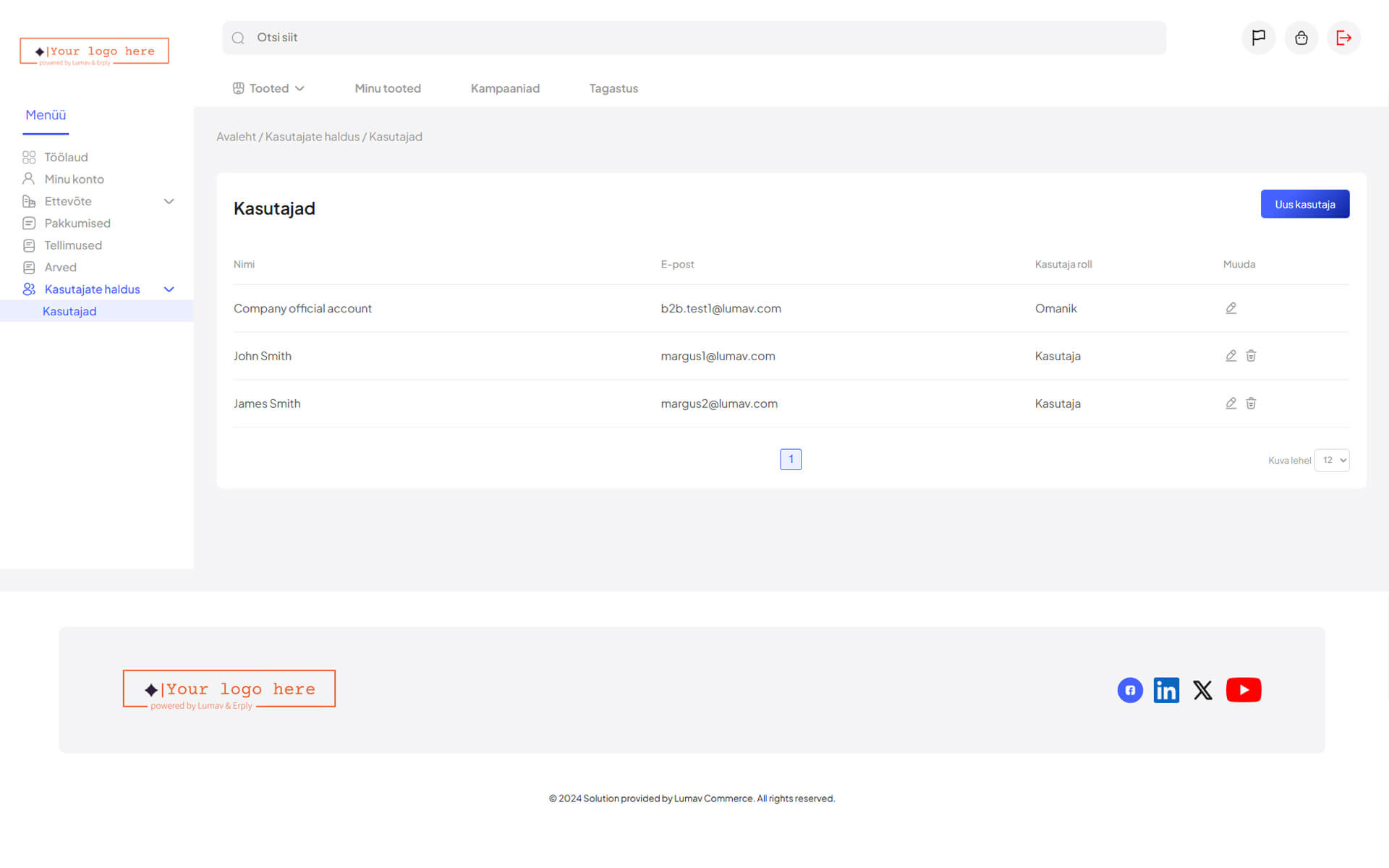The width and height of the screenshot is (1389, 868).
Task: Open the Facebook icon in footer
Action: [x=1130, y=690]
